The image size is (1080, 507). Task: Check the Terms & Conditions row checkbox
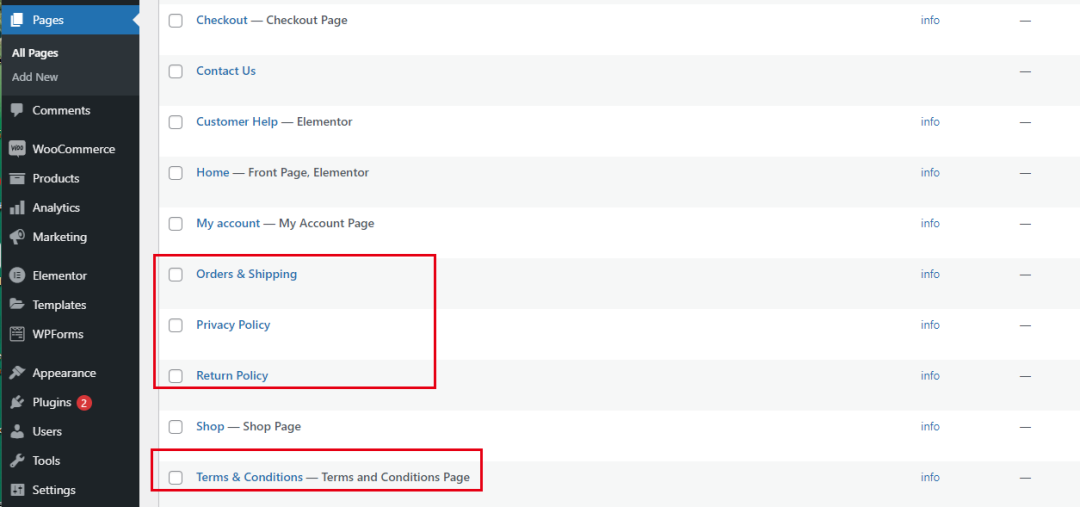tap(176, 477)
